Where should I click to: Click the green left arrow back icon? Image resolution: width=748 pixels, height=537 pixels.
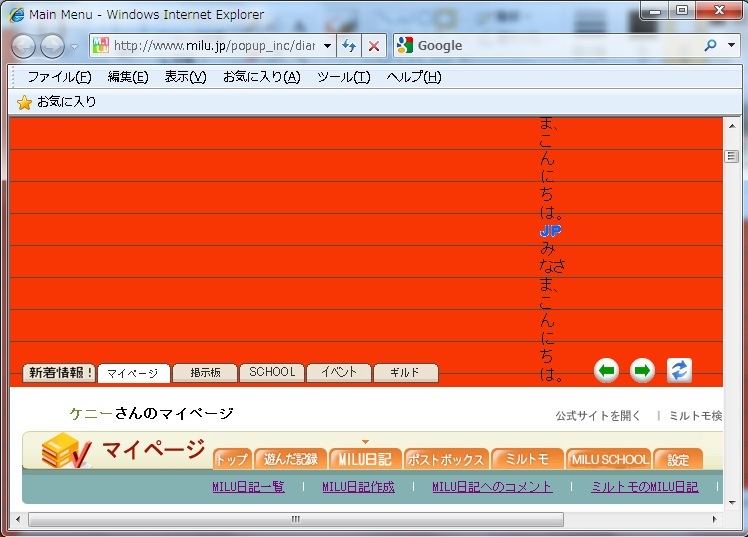point(606,371)
